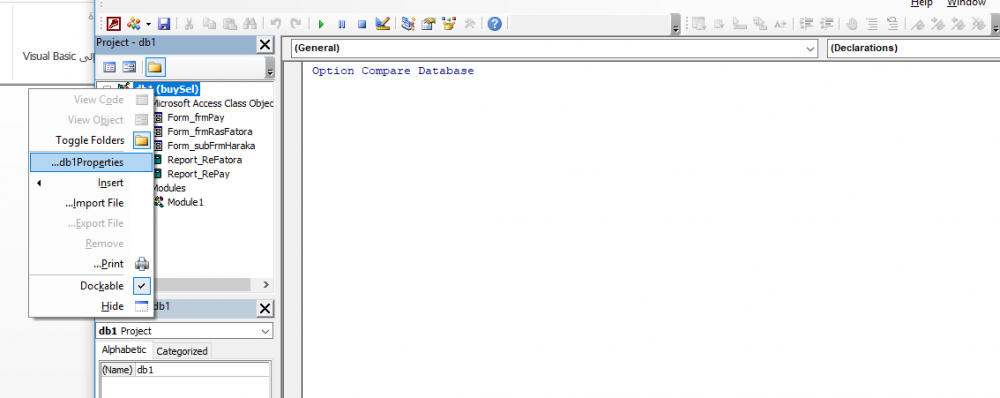Toggle Bookmark flag icon
The image size is (1000, 398).
tap(918, 24)
